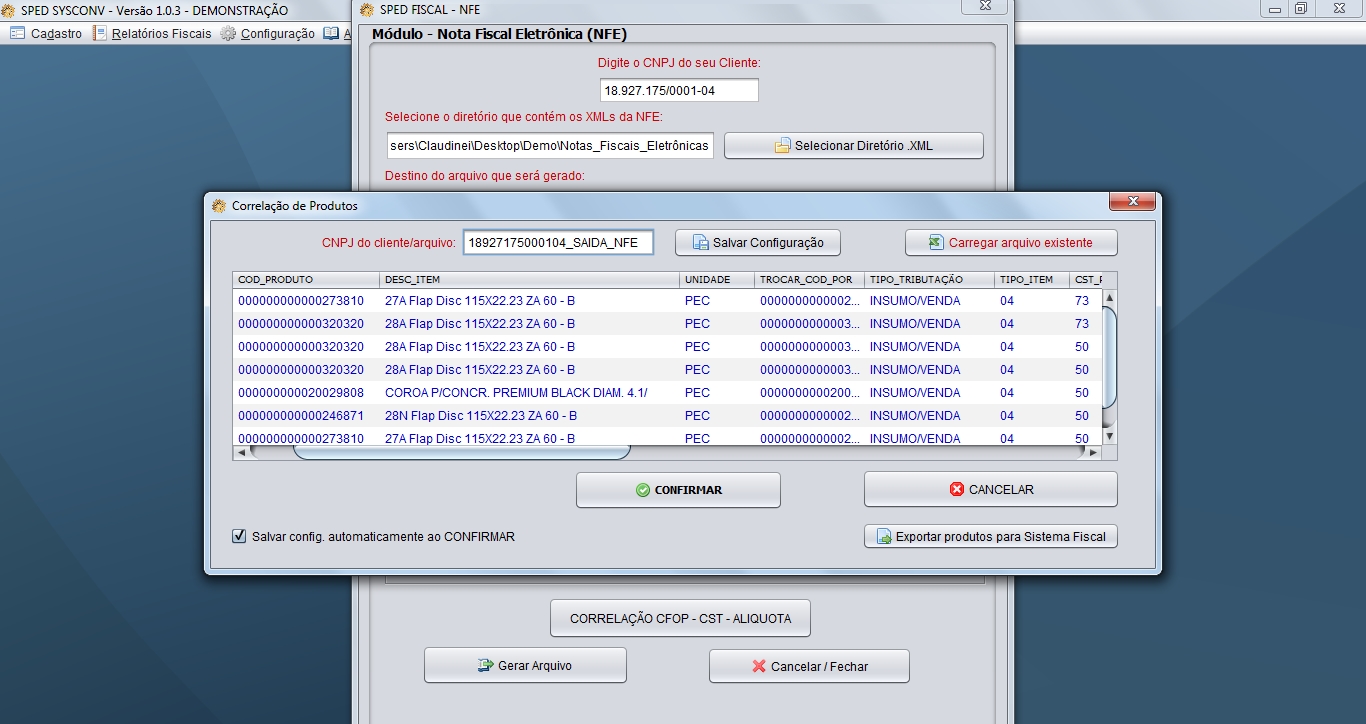Click Gerar Arquivo button
1366x724 pixels.
pos(525,664)
